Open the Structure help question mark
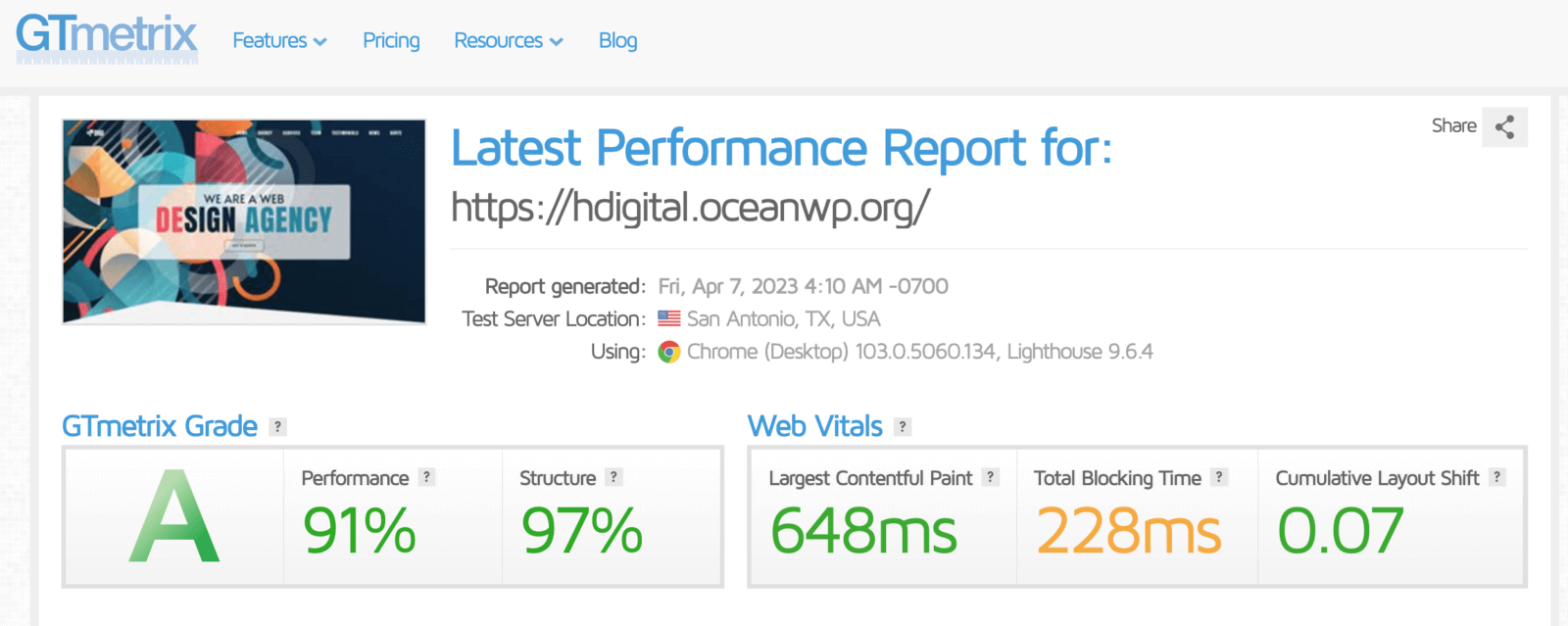Viewport: 1568px width, 626px height. click(613, 477)
